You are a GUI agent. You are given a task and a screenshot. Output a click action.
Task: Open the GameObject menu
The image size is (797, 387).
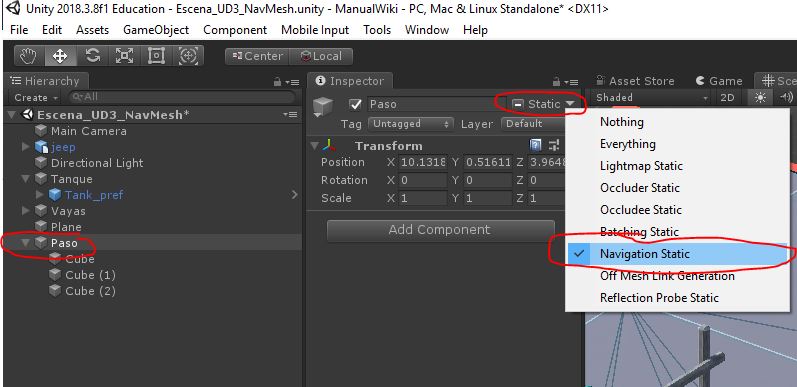click(x=156, y=30)
